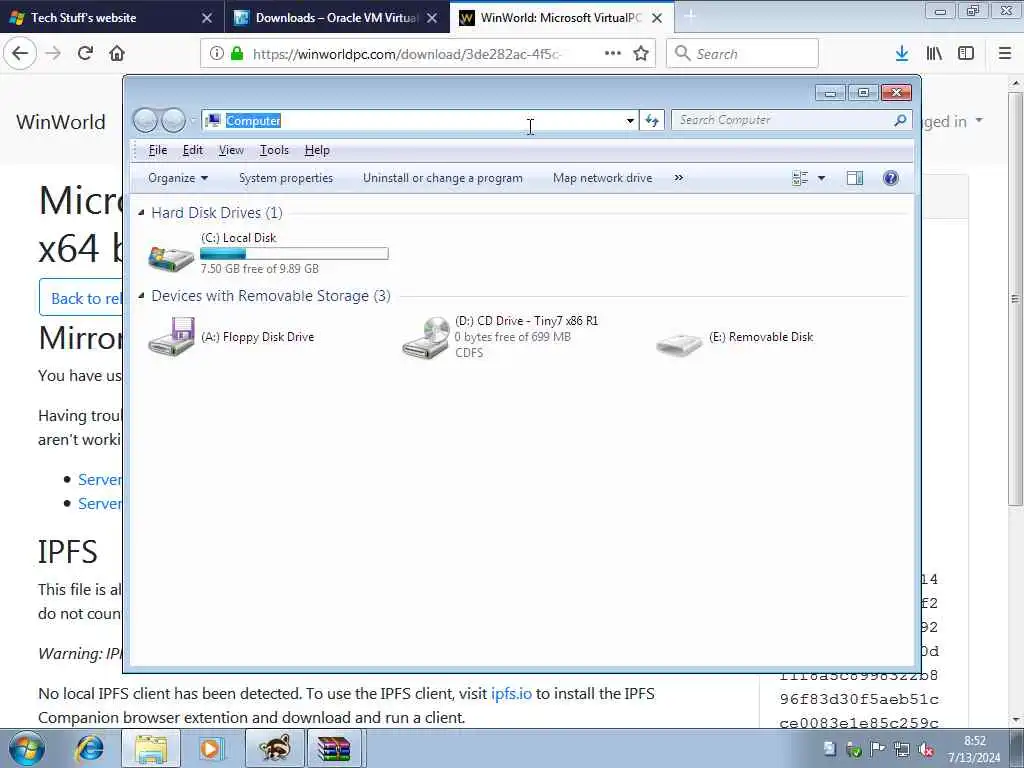Open Firefox page actions three-dot menu
The image size is (1024, 768).
point(613,54)
